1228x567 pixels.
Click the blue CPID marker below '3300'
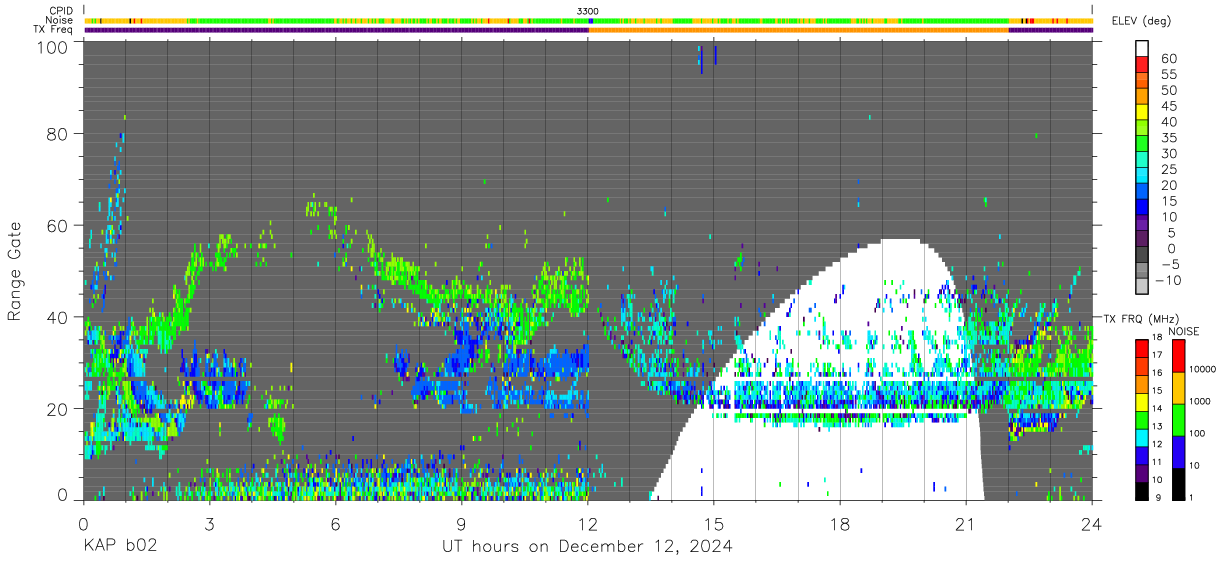(591, 20)
